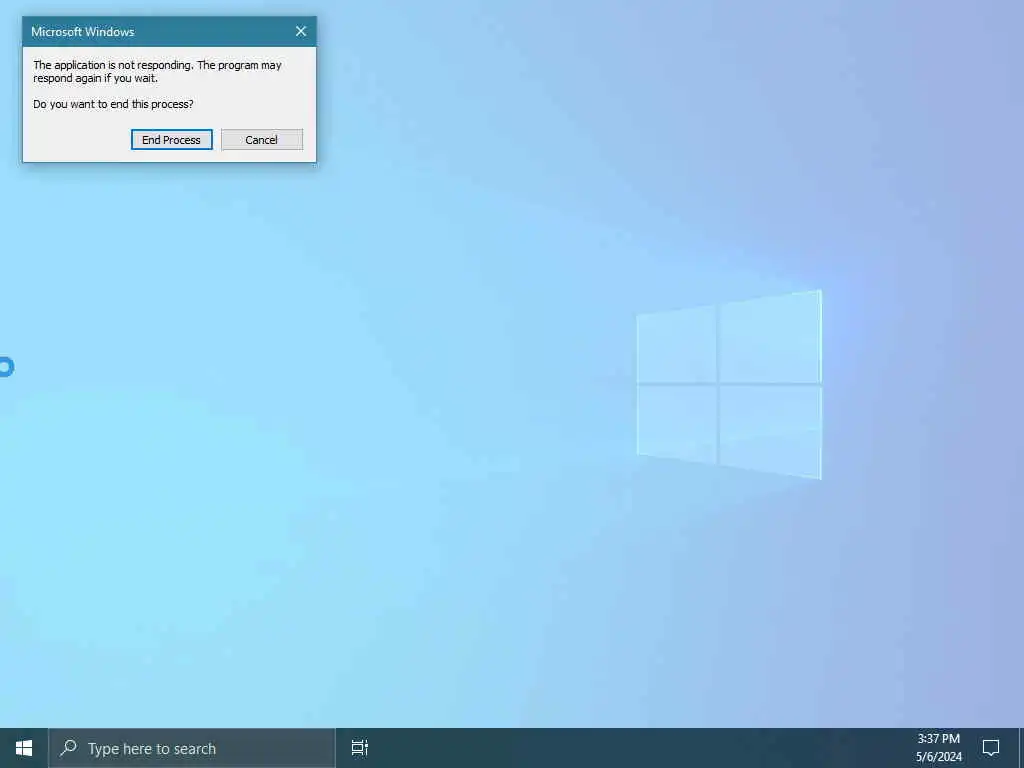The height and width of the screenshot is (768, 1024).
Task: Click the End Process button
Action: pos(171,140)
